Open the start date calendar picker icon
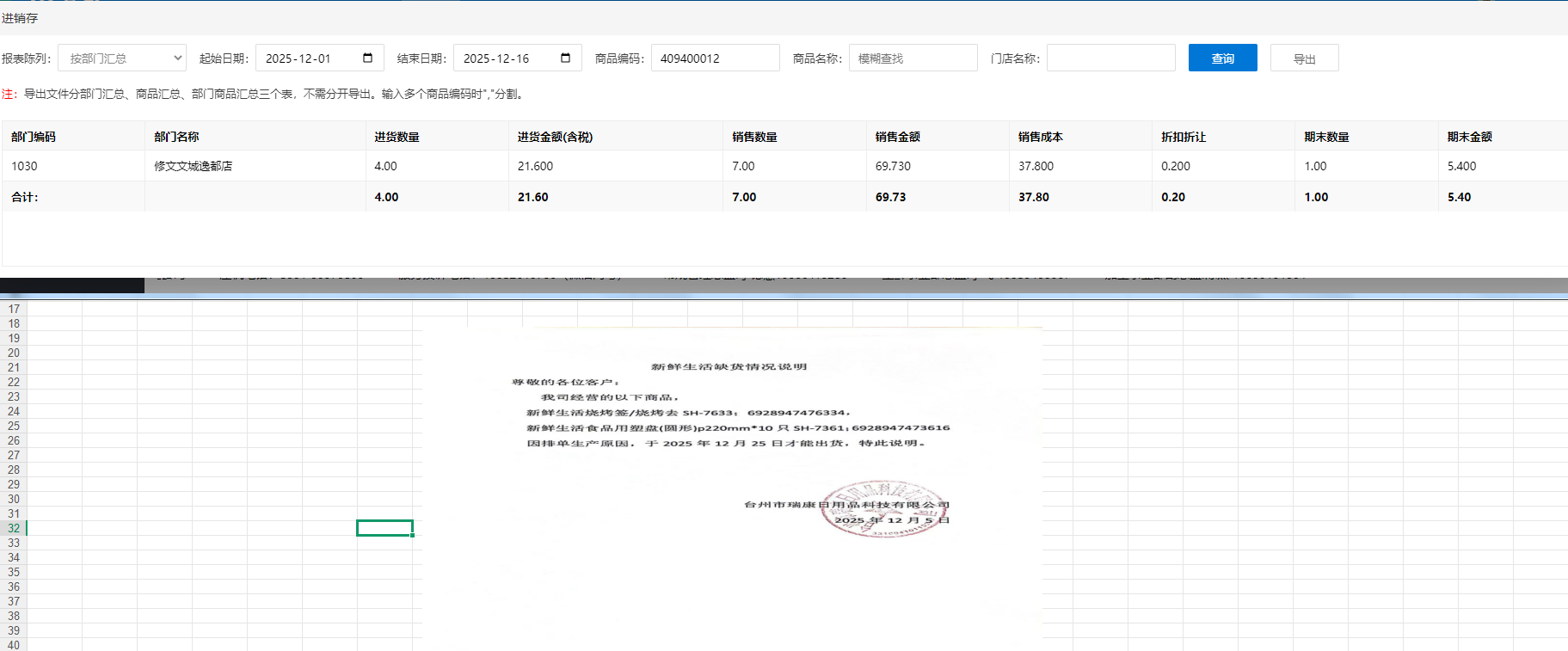 tap(368, 58)
